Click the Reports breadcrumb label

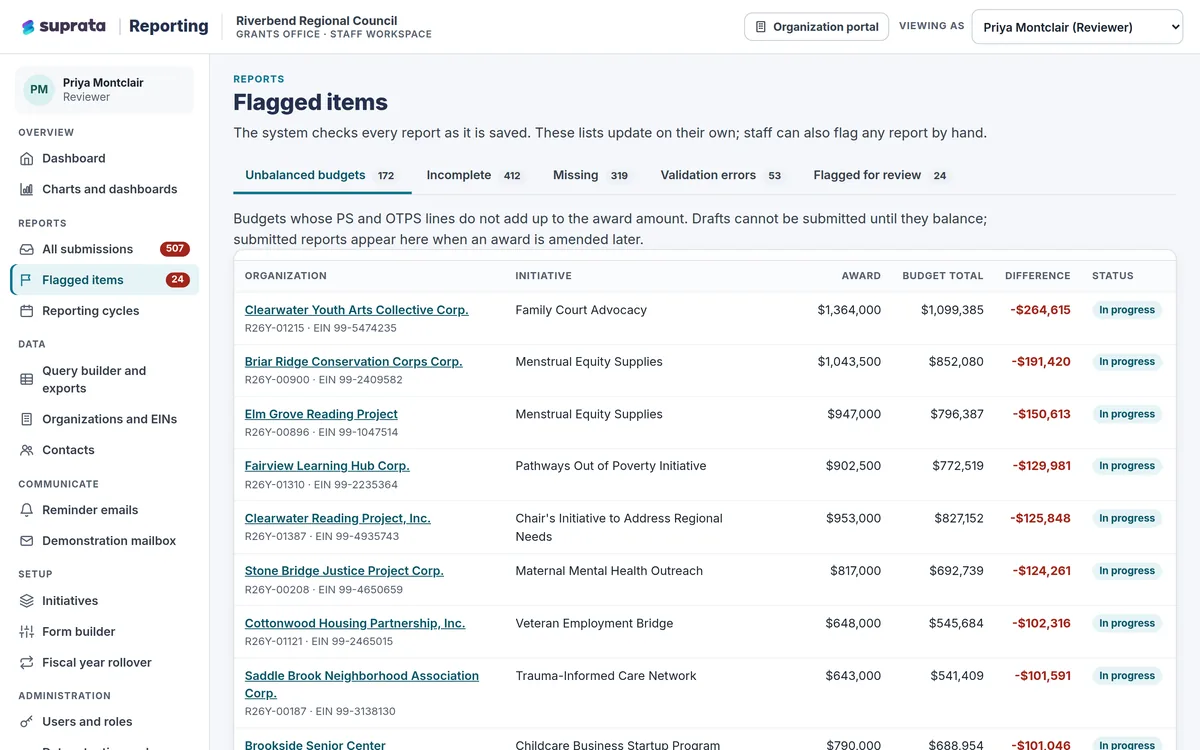[x=259, y=79]
